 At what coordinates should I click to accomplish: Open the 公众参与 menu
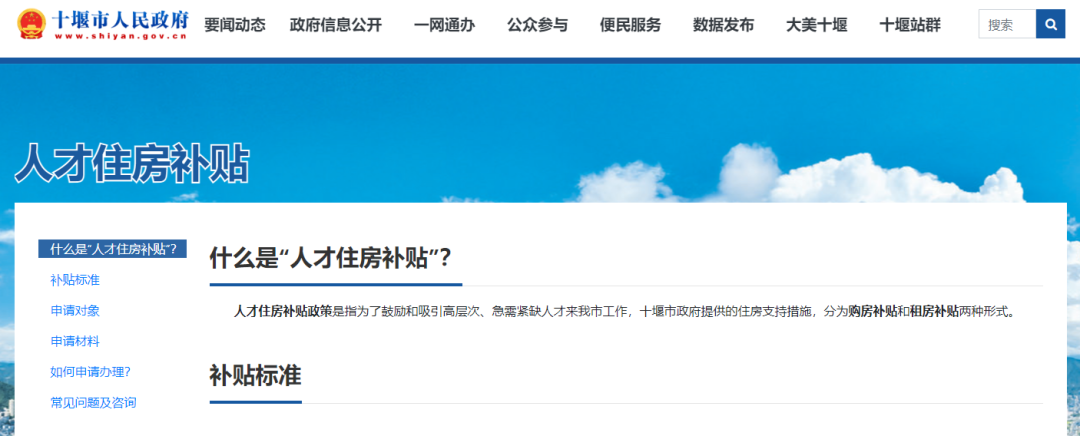(x=537, y=25)
